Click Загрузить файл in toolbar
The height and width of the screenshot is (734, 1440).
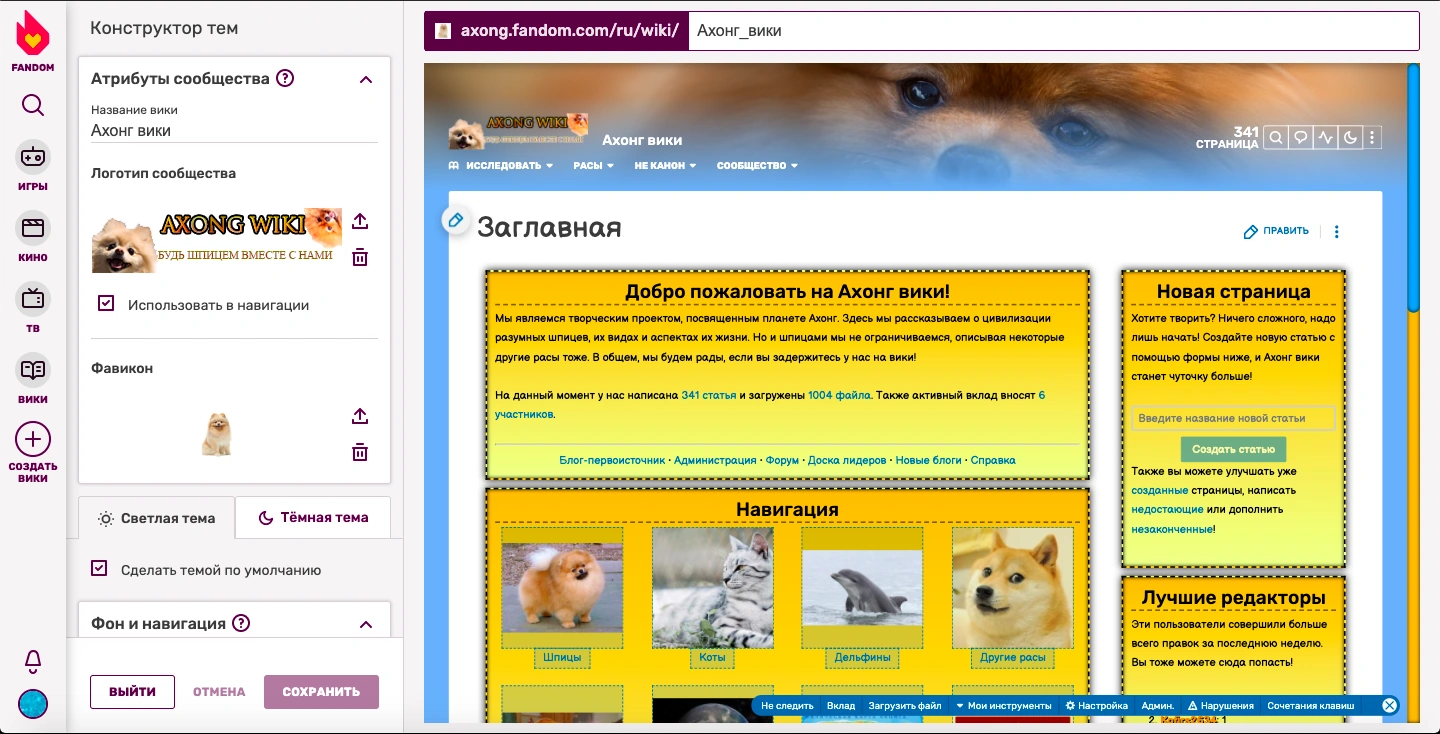(905, 705)
